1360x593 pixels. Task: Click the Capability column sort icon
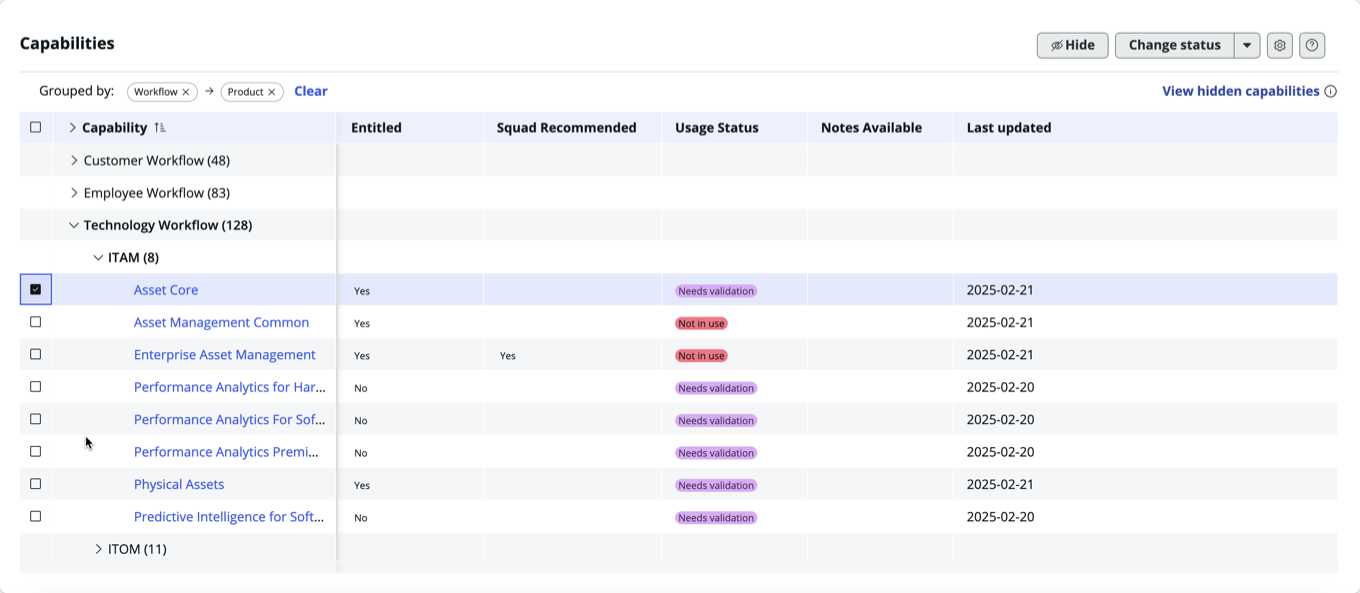(x=160, y=128)
